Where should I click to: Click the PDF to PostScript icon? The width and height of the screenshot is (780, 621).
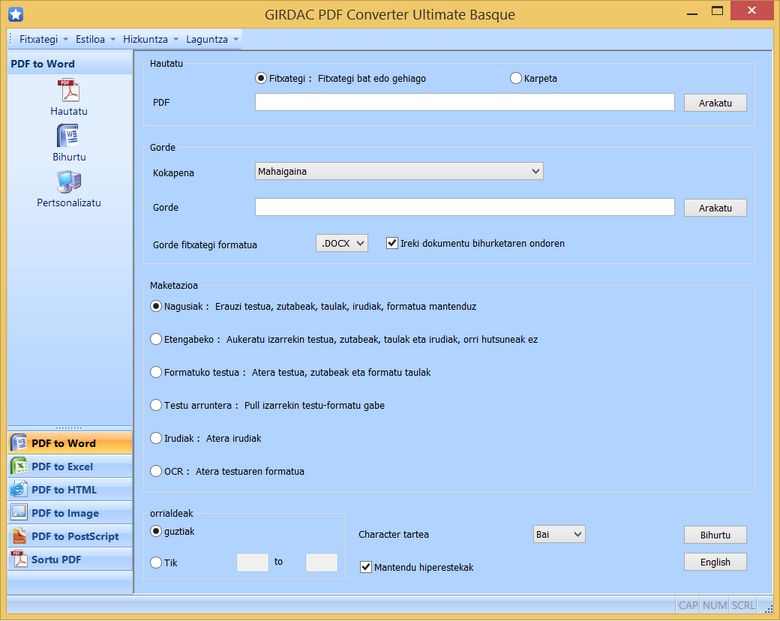pos(19,536)
